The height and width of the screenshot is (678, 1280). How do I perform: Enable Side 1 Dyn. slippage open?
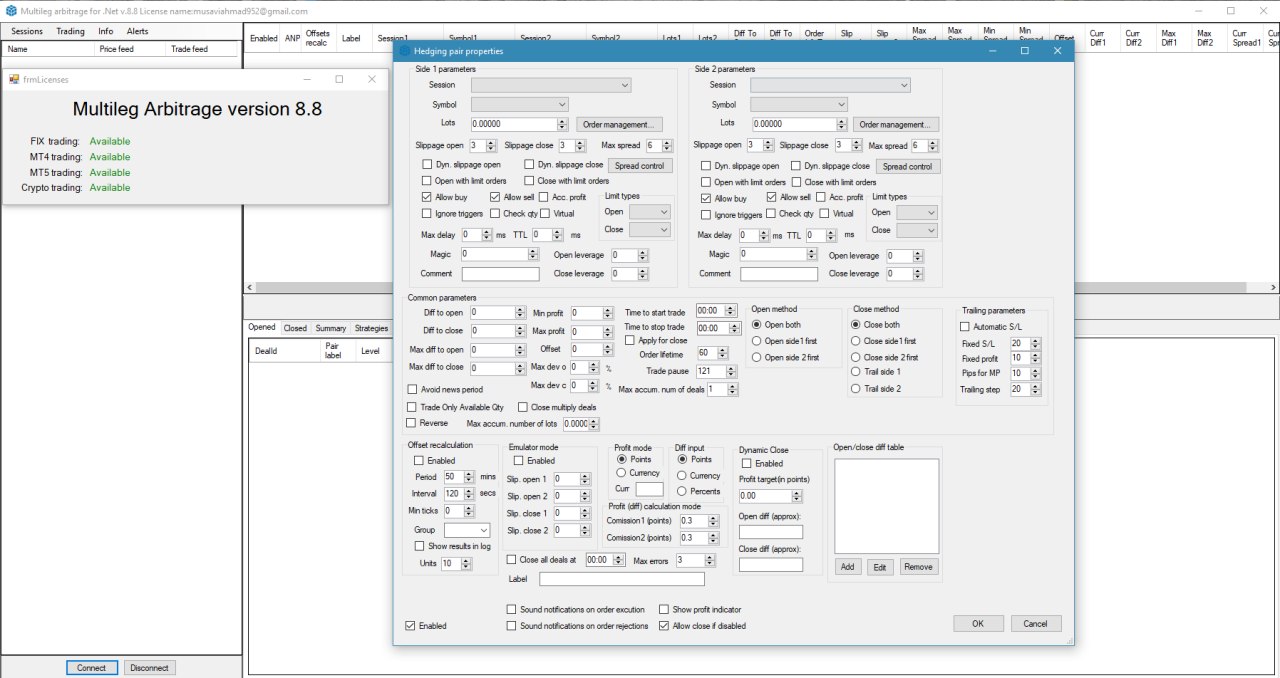click(x=427, y=165)
